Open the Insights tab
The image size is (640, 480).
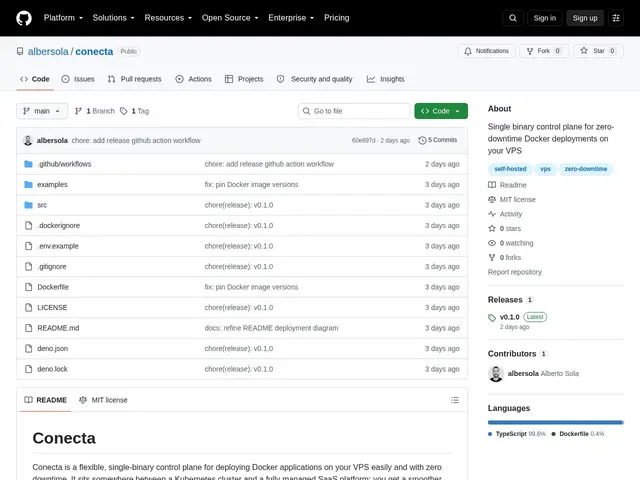(385, 79)
